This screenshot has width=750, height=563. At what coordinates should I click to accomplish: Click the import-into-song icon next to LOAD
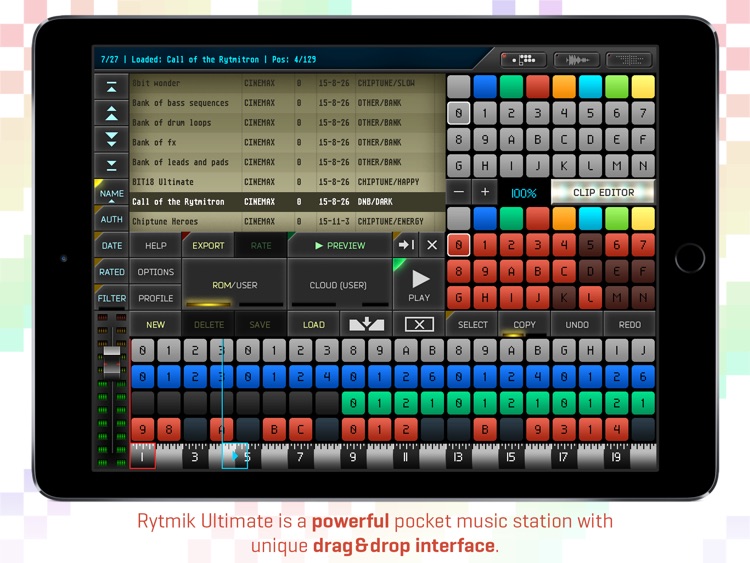coord(366,324)
